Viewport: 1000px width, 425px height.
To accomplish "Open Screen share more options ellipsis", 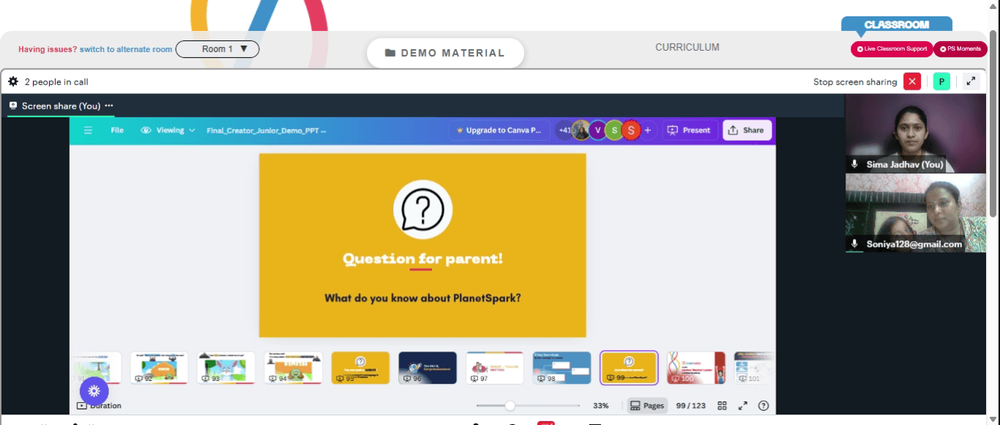I will pyautogui.click(x=109, y=106).
